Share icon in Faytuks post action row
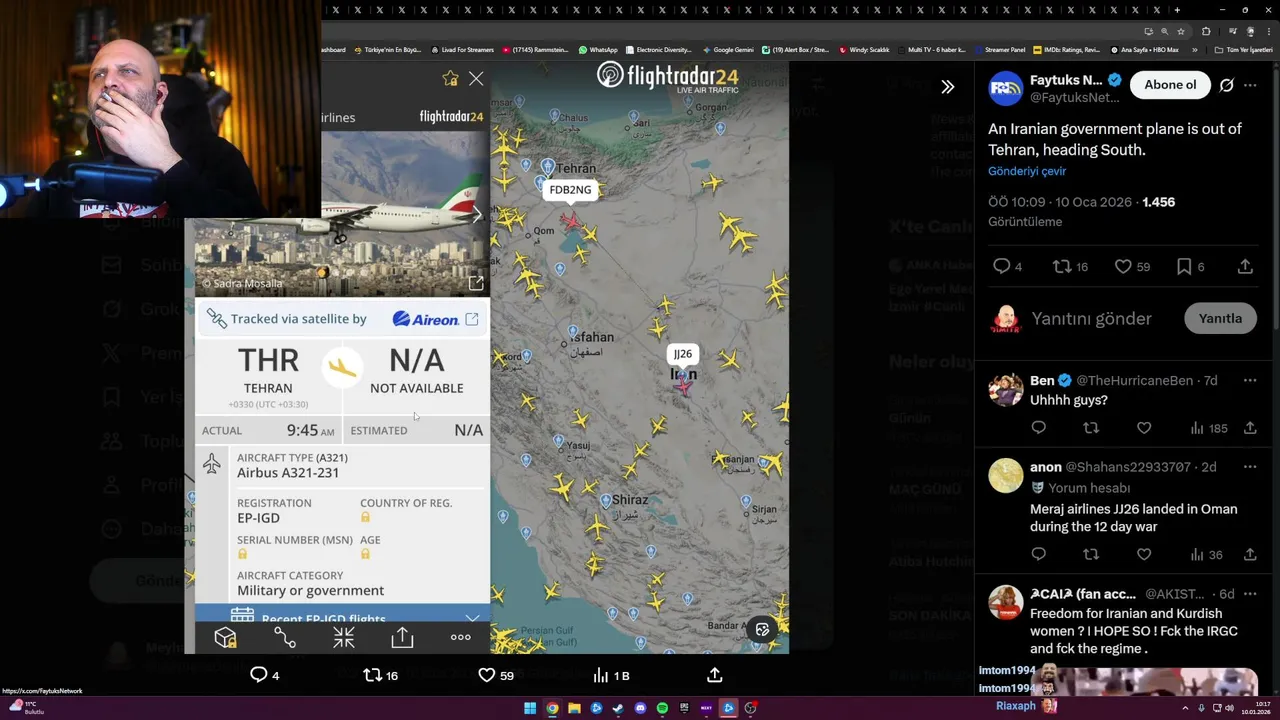1280x720 pixels. pos(1245,266)
